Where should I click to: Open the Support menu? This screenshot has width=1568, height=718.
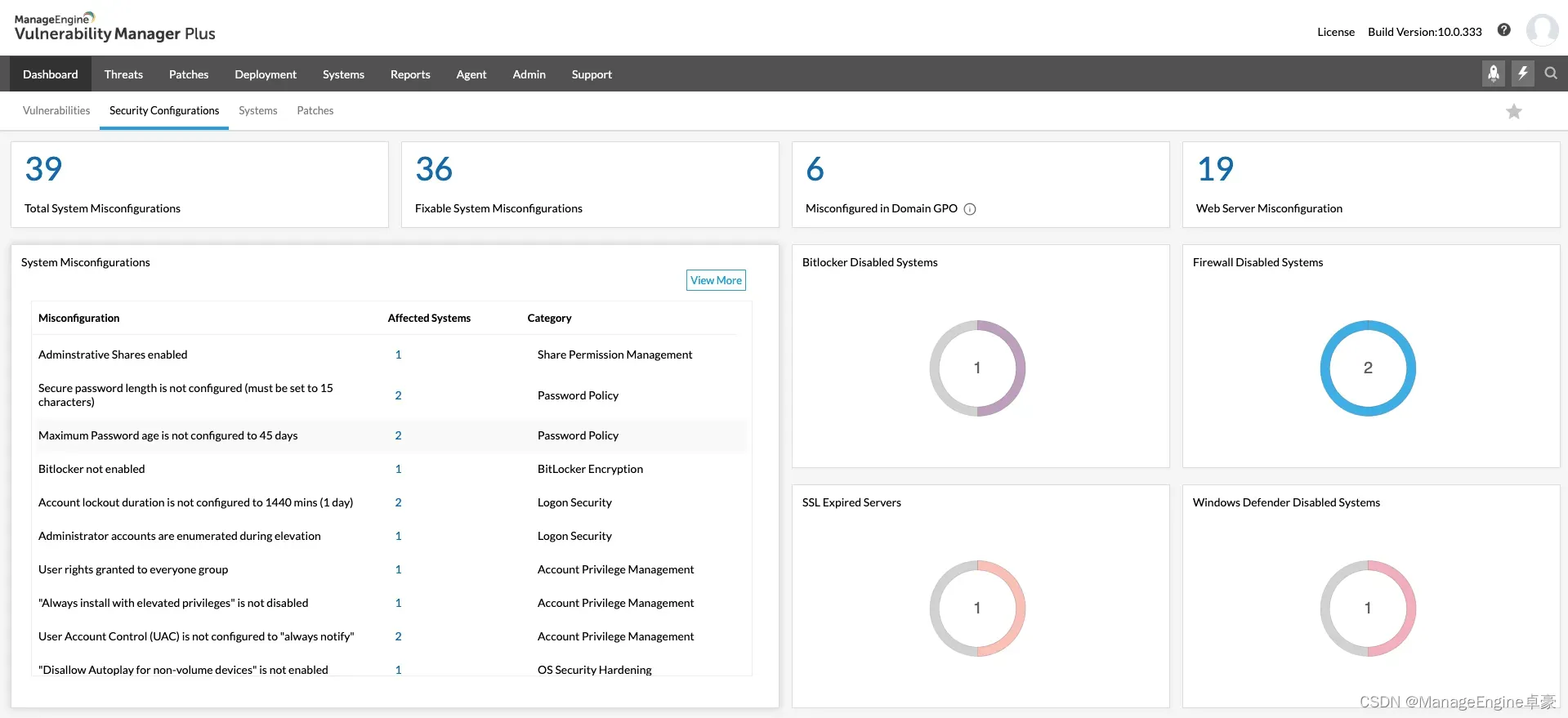coord(592,74)
